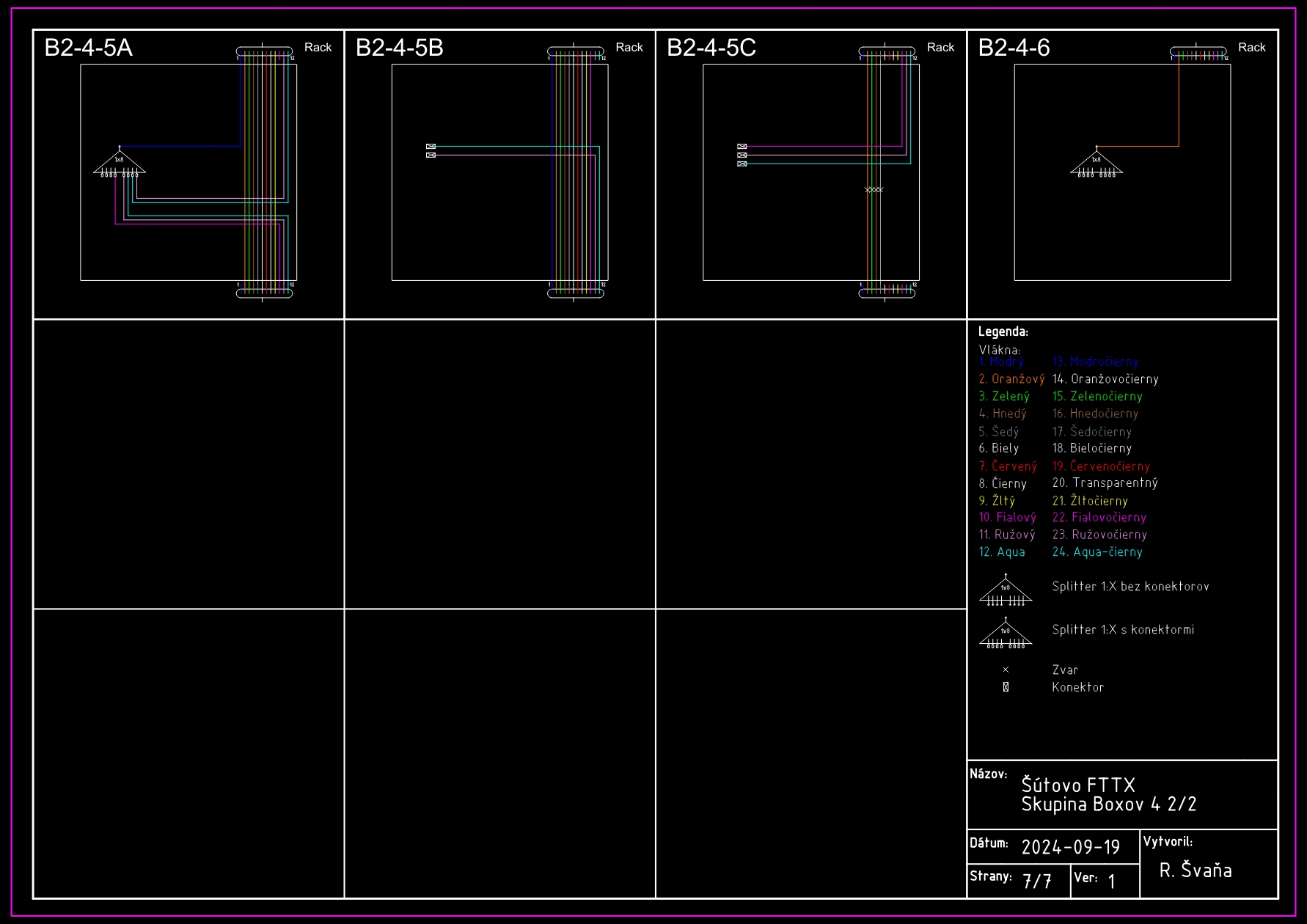Click the middle connector symbol in B2-4-5C
The image size is (1307, 924).
point(742,155)
